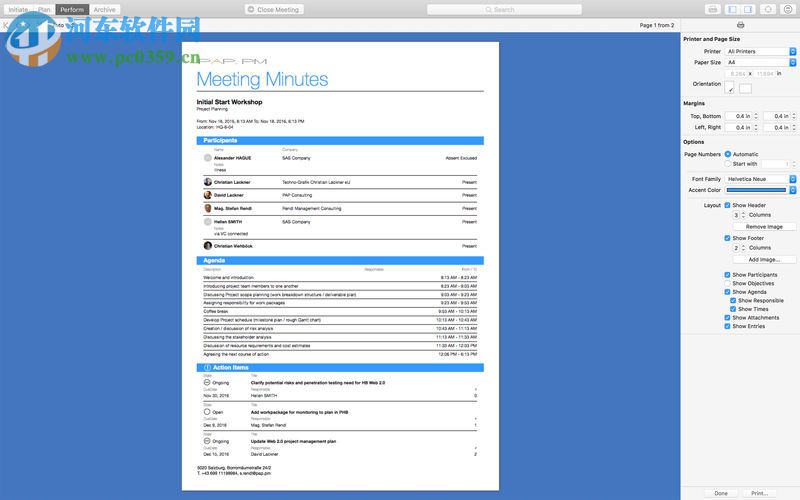Switch to the Initiate tab
Viewport: 800px width, 500px height.
[18, 10]
